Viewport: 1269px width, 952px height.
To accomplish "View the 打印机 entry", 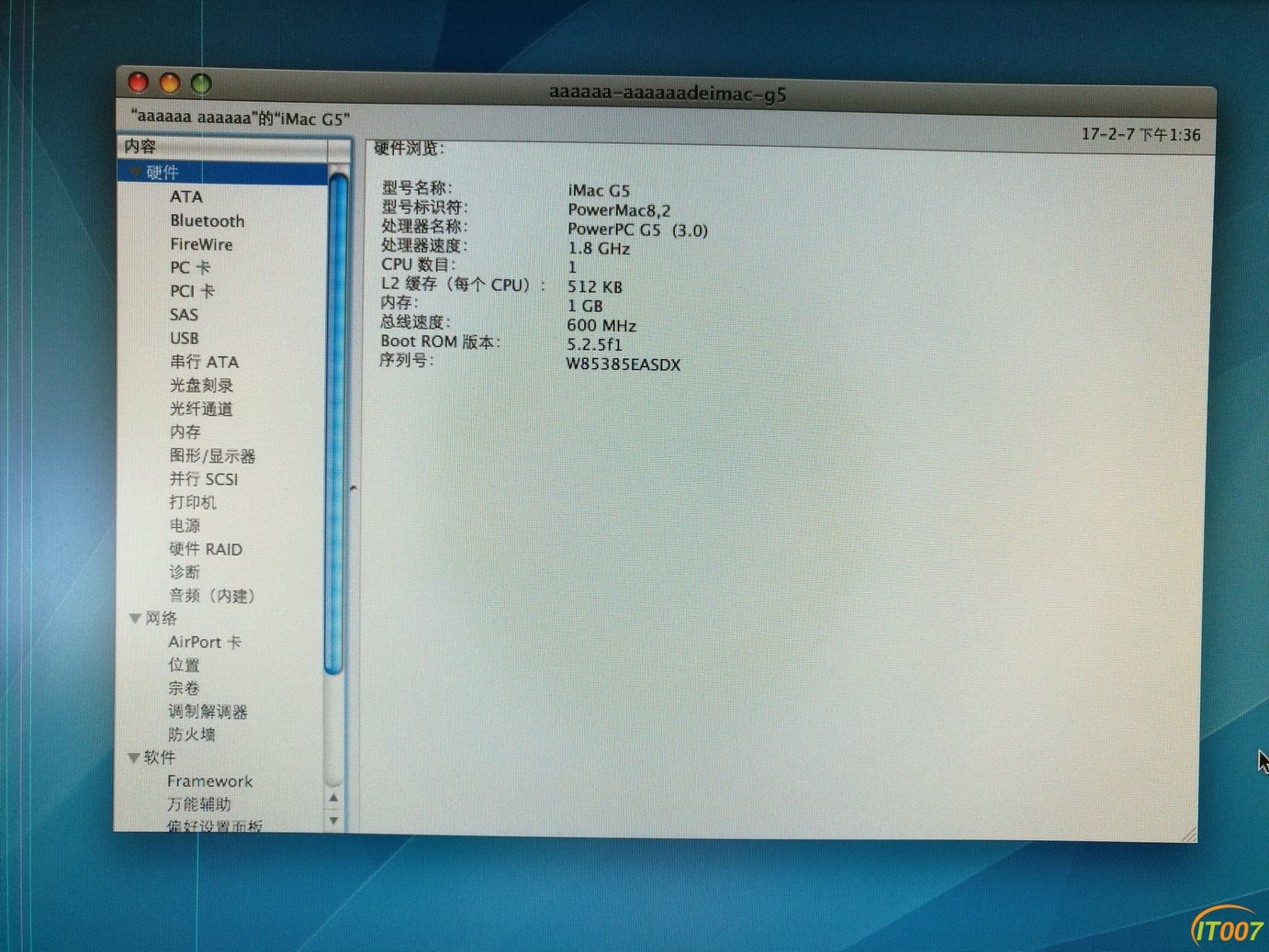I will coord(193,502).
